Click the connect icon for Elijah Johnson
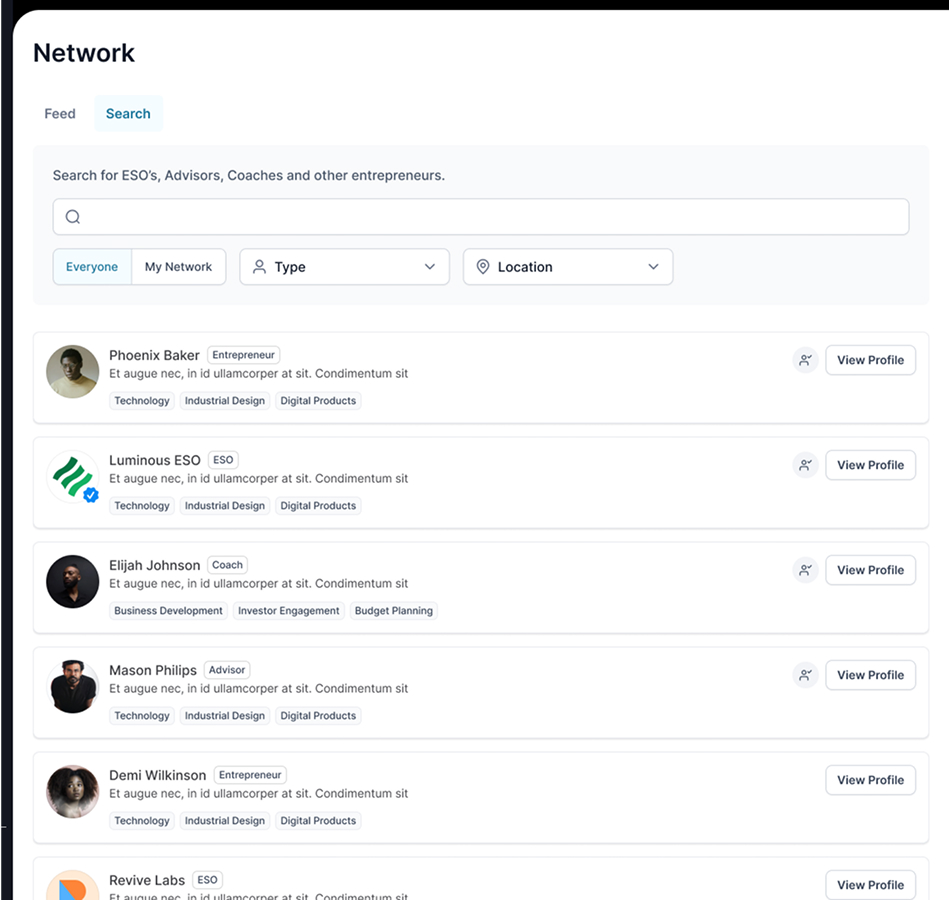 [805, 570]
